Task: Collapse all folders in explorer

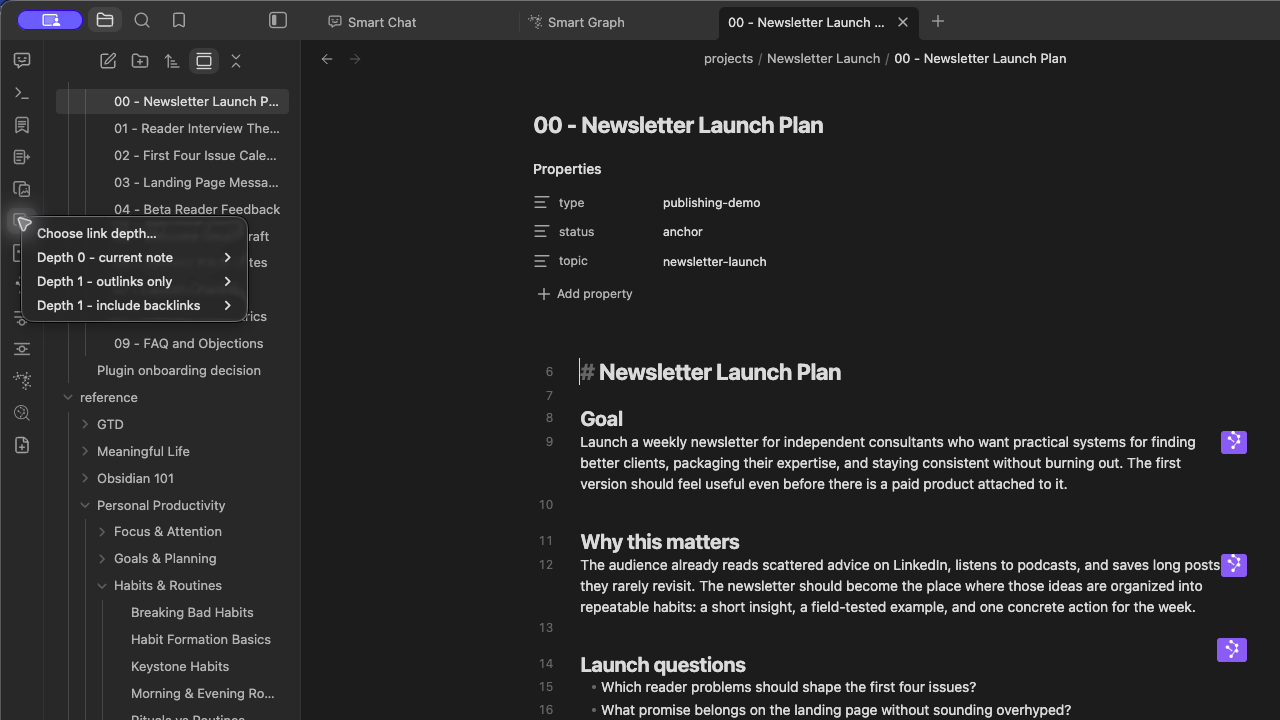Action: coord(236,61)
